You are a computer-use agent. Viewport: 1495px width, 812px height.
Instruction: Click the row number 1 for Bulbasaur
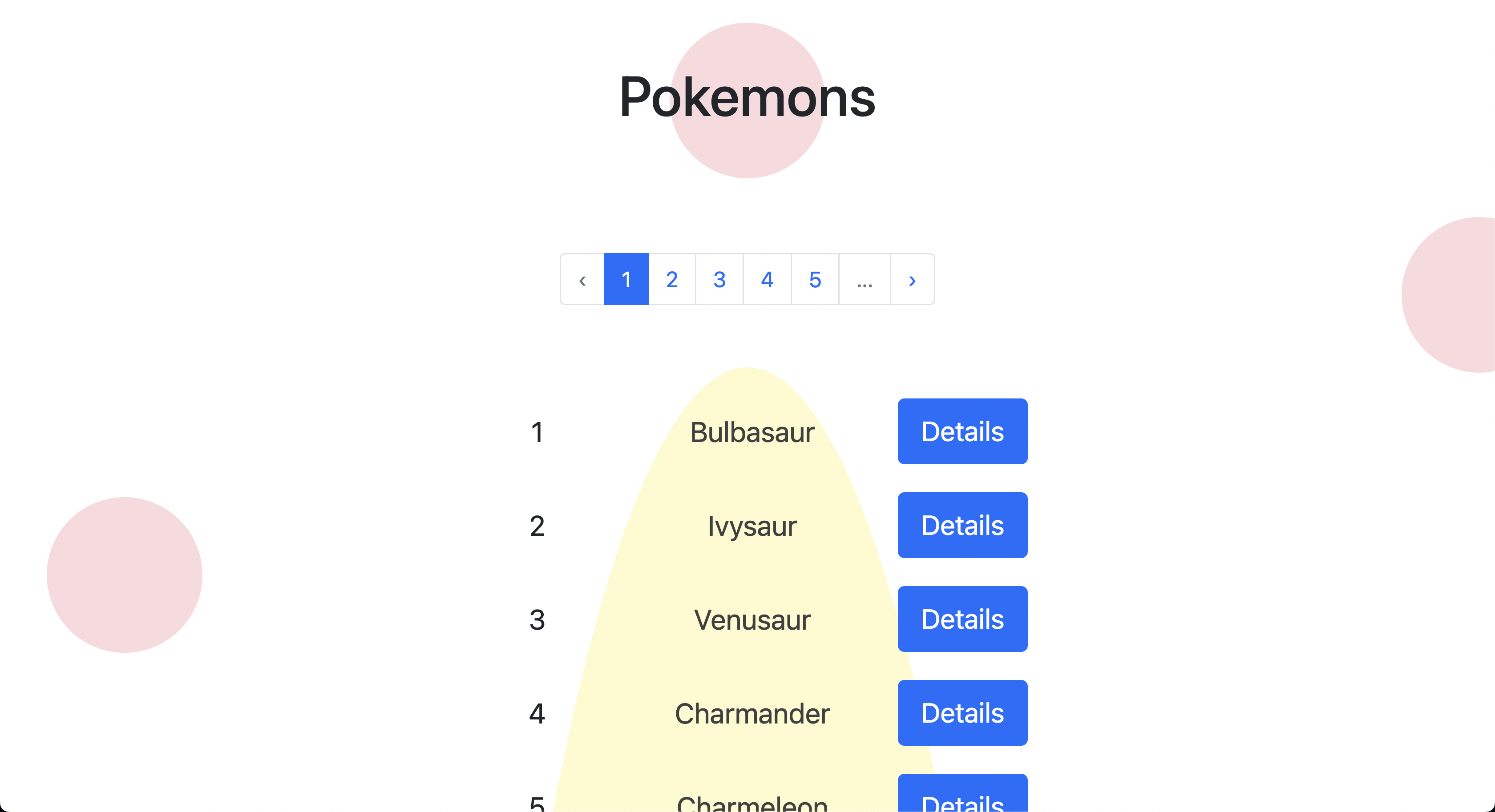(x=537, y=431)
